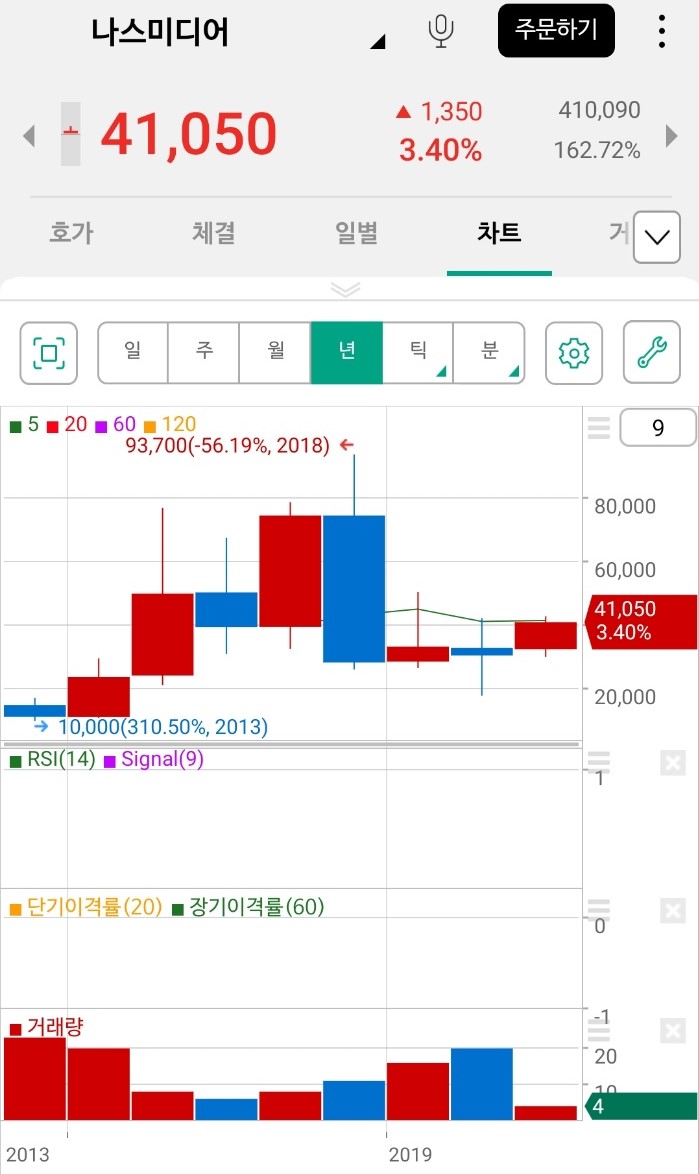Tap the low marker 10,000(310.50%, 2013)

(x=163, y=726)
